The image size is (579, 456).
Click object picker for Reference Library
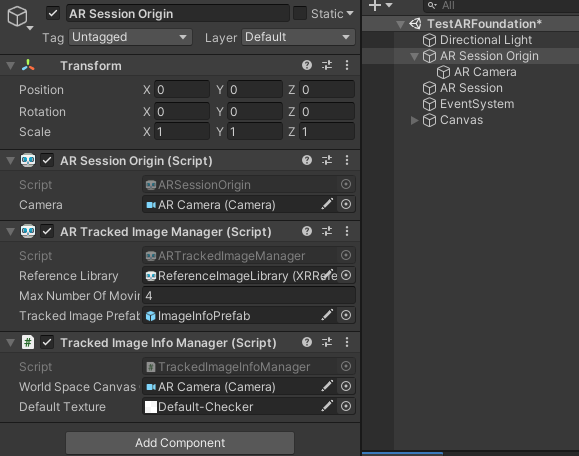tap(346, 275)
